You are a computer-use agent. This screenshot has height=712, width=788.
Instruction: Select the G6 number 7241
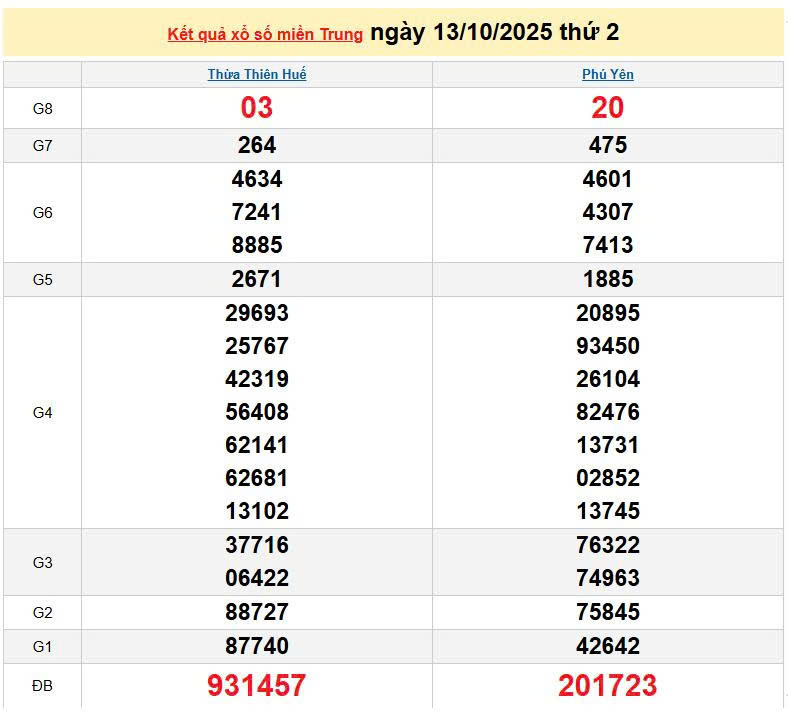(257, 212)
